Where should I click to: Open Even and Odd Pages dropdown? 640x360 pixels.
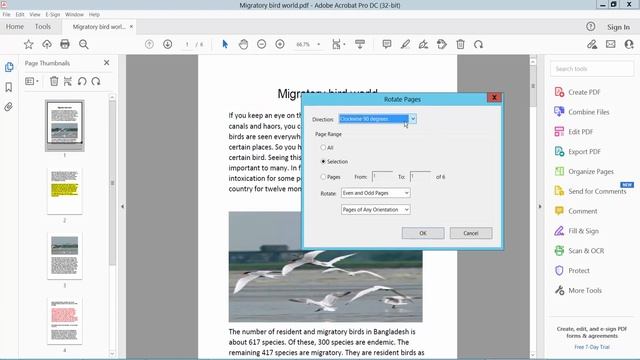(x=376, y=193)
